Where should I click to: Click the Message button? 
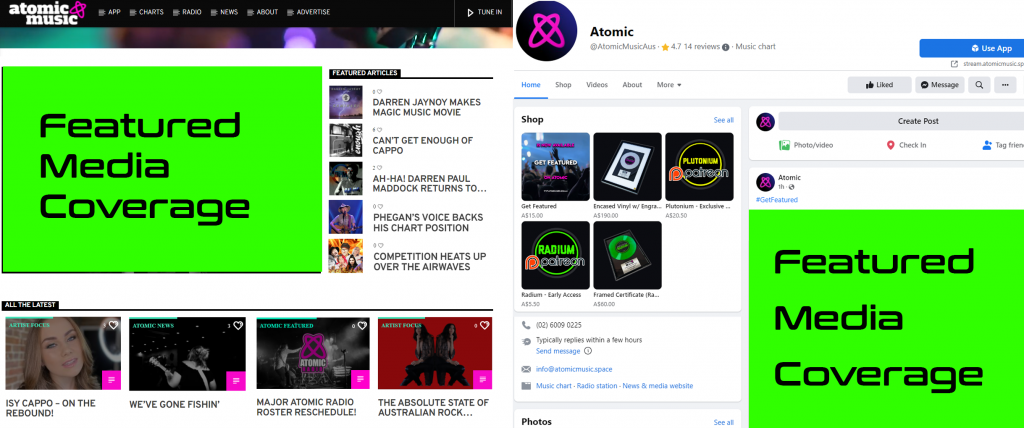940,85
